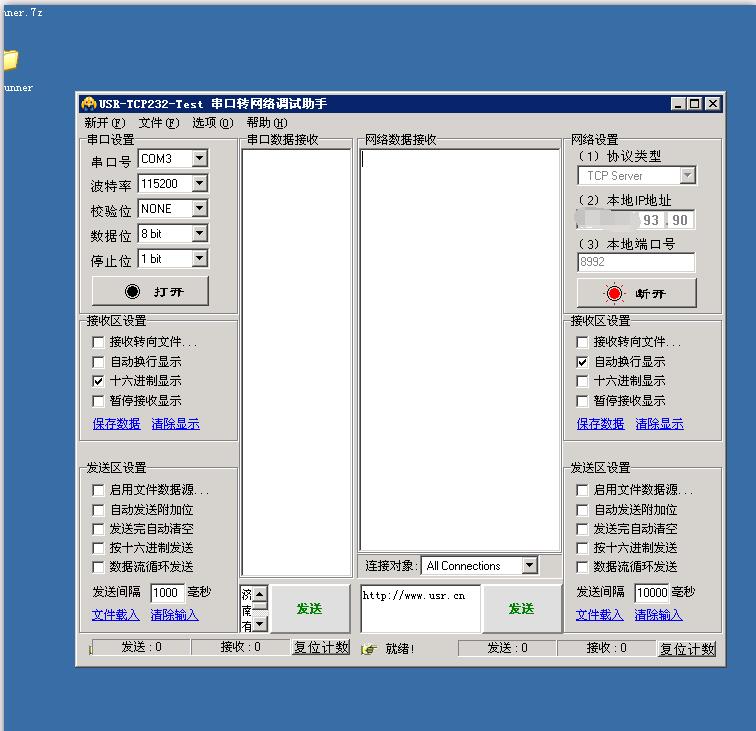The image size is (756, 731).
Task: Click the network send text box with URL
Action: click(x=419, y=608)
